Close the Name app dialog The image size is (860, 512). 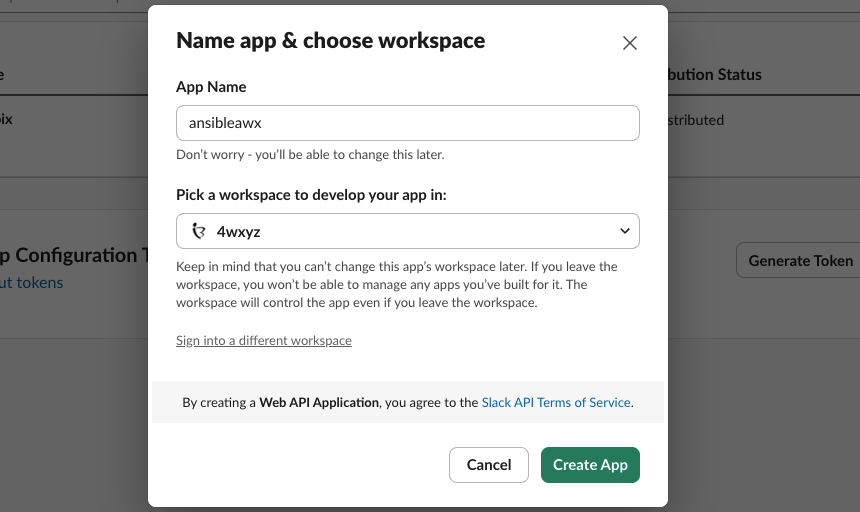tap(630, 43)
